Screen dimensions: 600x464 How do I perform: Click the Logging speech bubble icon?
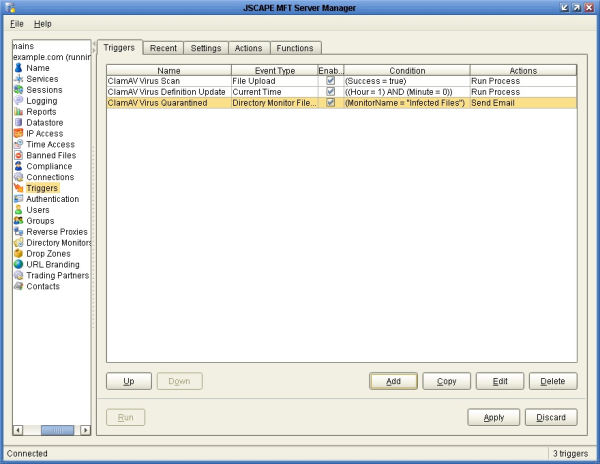pyautogui.click(x=18, y=101)
